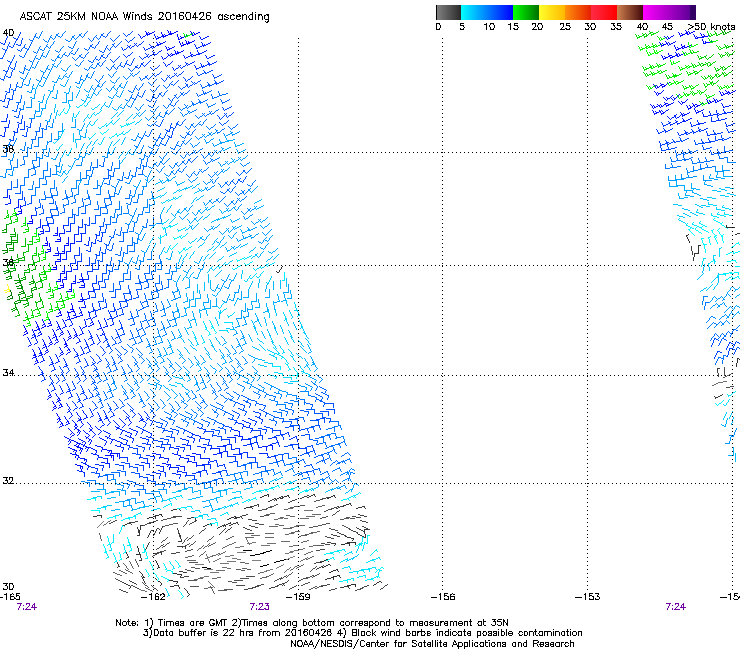Click the note line about Times are GMT
This screenshot has height=650, width=740.
point(312,623)
